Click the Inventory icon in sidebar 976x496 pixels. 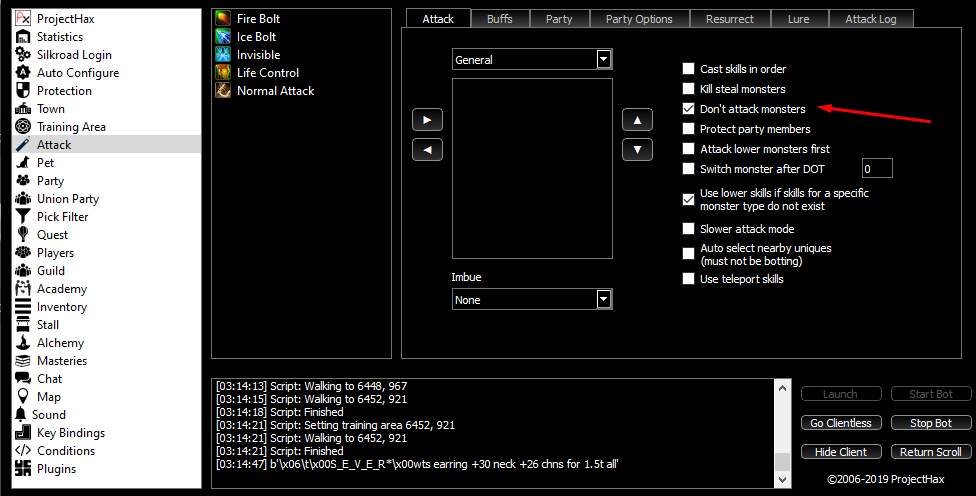pos(23,307)
